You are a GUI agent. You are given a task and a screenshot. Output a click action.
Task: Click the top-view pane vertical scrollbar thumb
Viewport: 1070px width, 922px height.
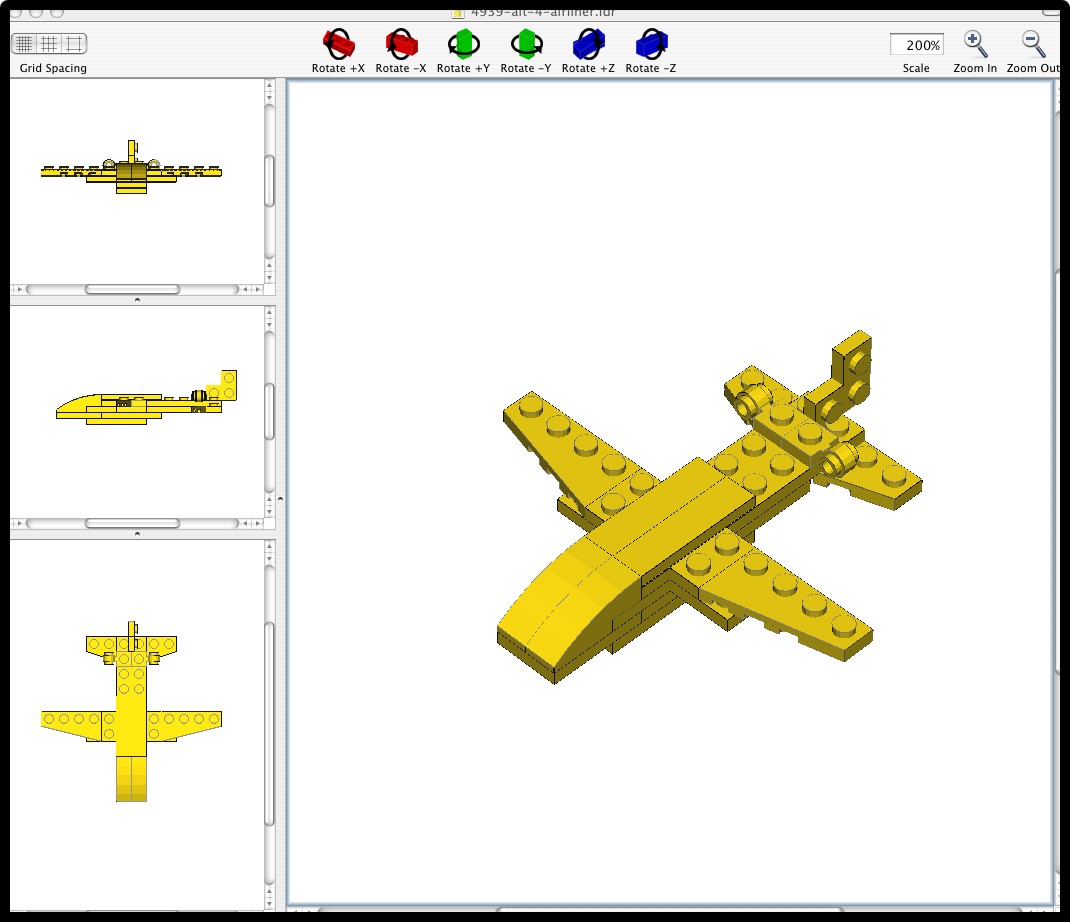(270, 723)
